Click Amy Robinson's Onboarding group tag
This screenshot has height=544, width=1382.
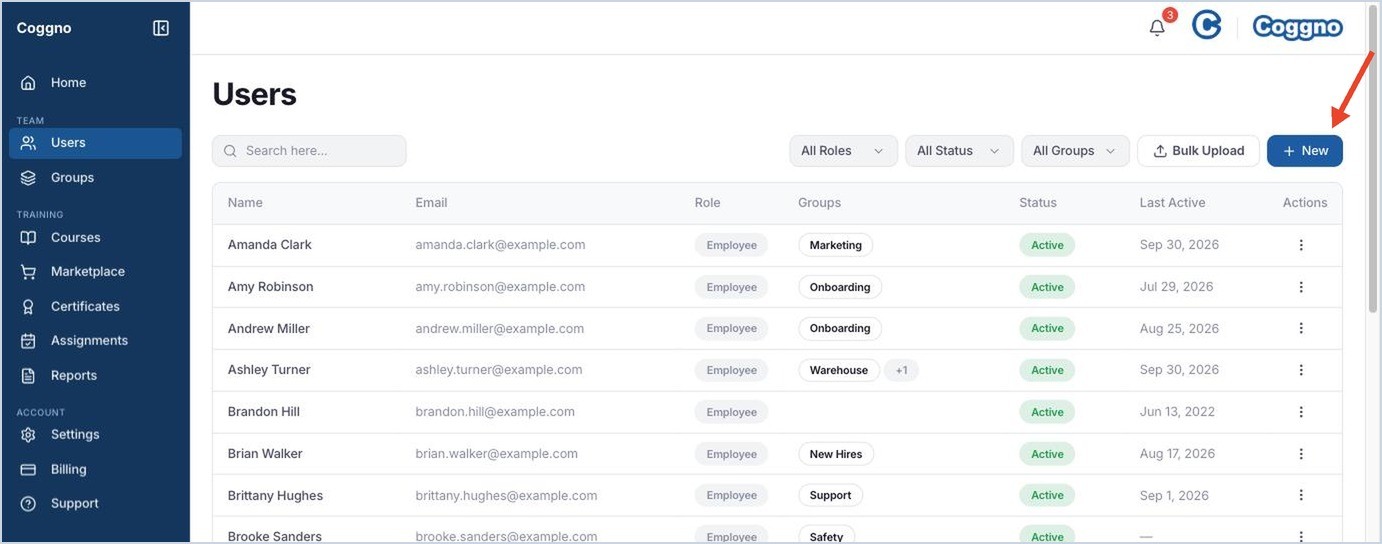coord(840,287)
